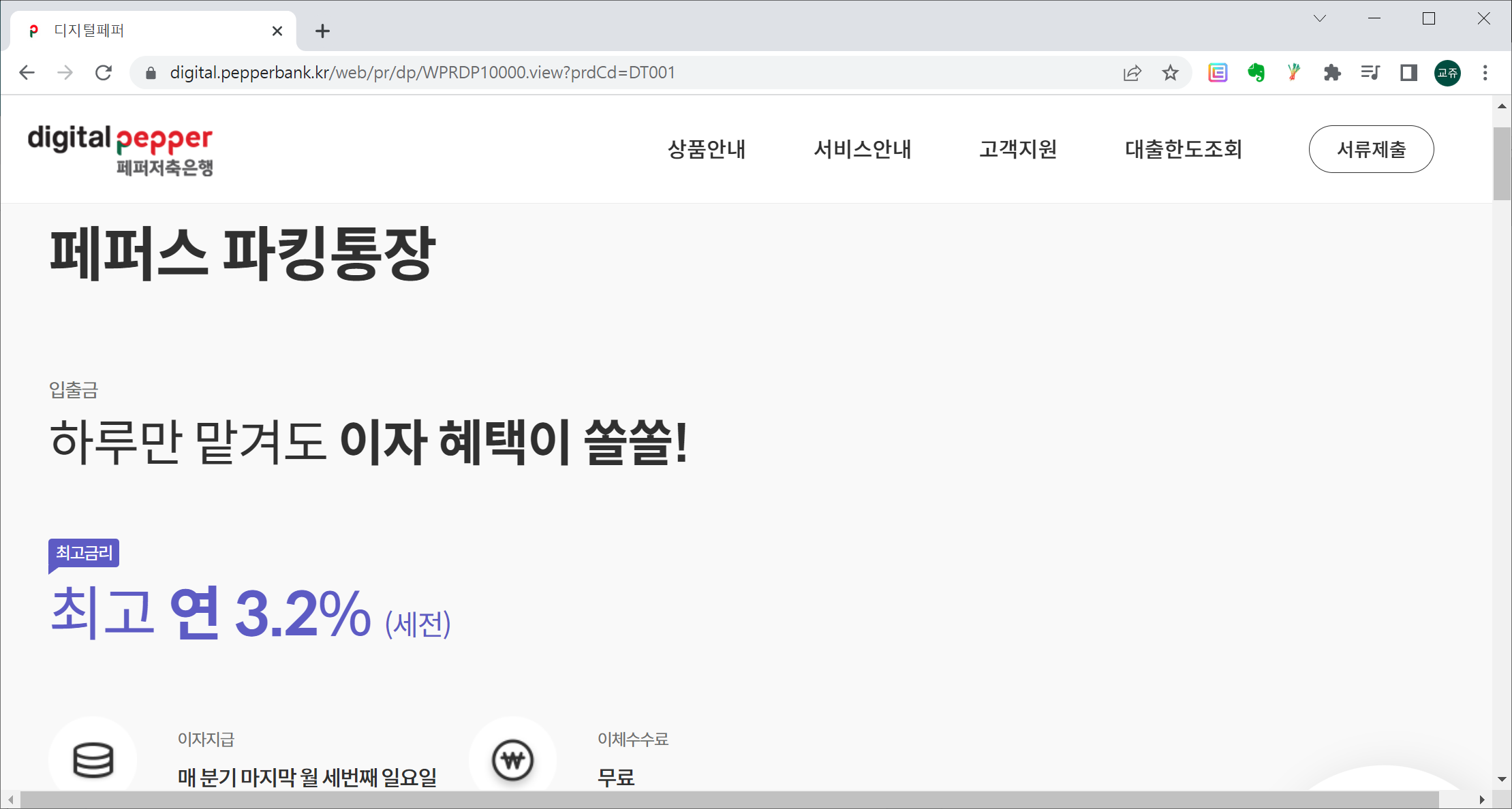The image size is (1512, 809).
Task: Open the 고객지원 menu
Action: (1018, 149)
